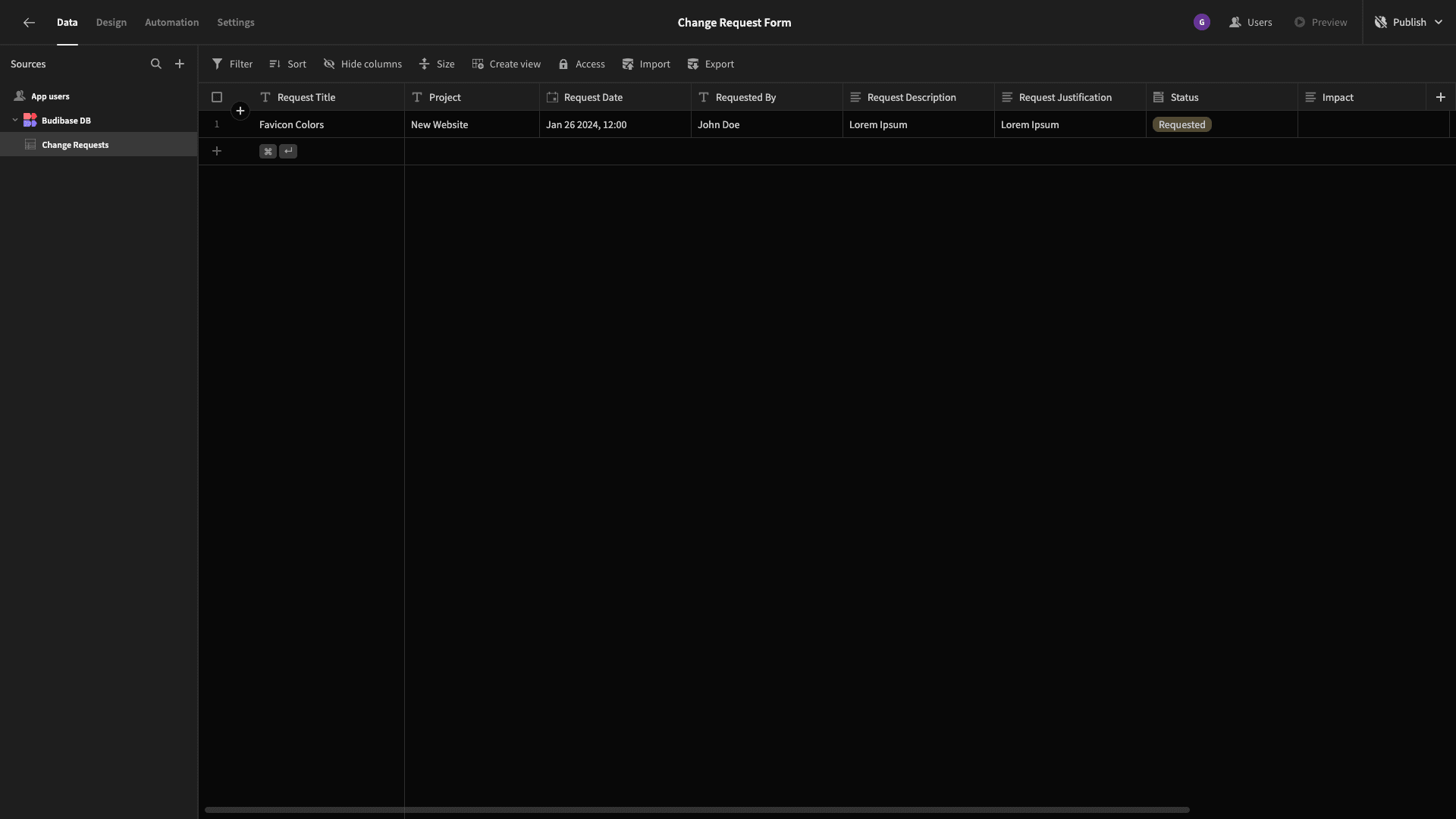This screenshot has height=819, width=1456.
Task: Open the Filter tool
Action: (x=232, y=64)
